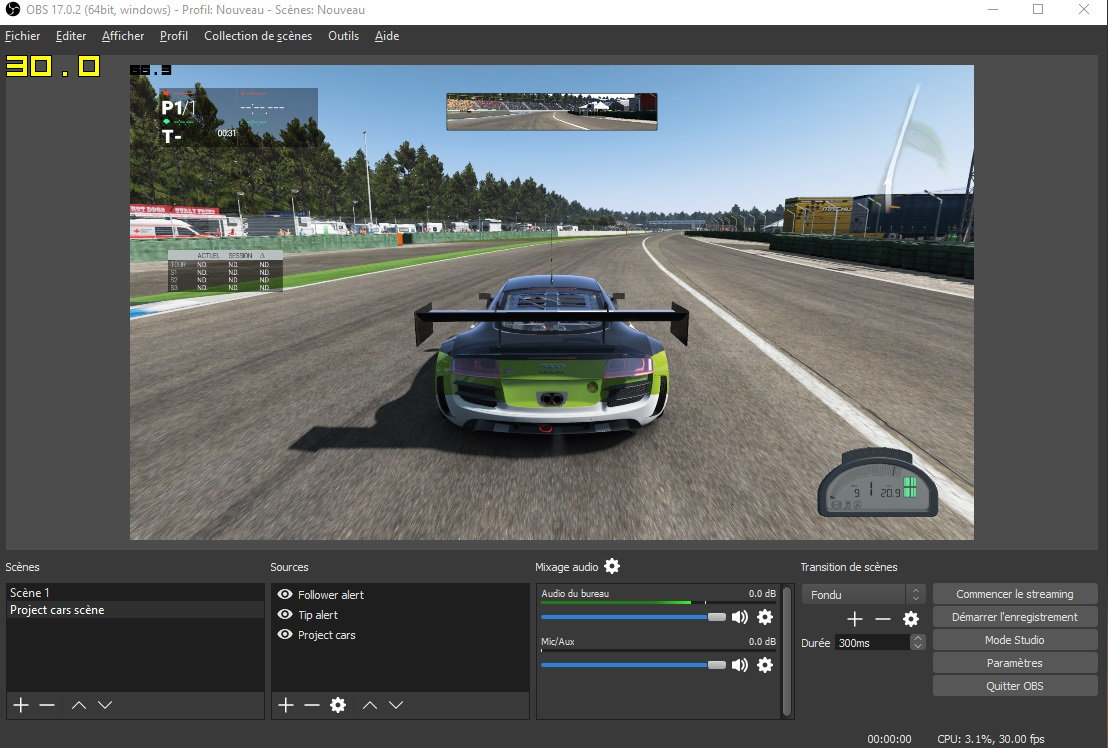Open Audio du bureau gear settings

click(765, 617)
